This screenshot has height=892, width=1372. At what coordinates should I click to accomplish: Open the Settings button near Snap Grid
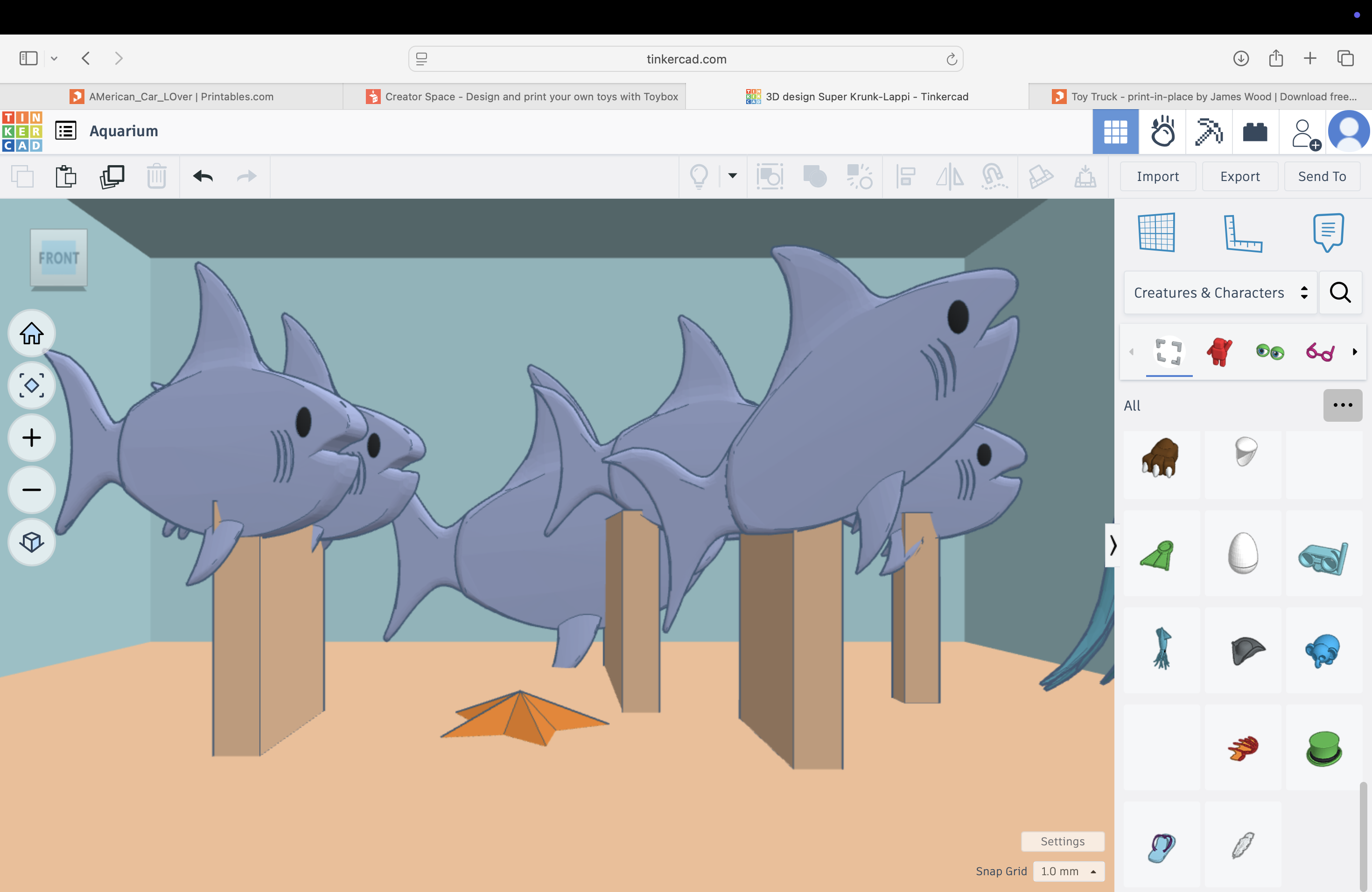tap(1063, 841)
